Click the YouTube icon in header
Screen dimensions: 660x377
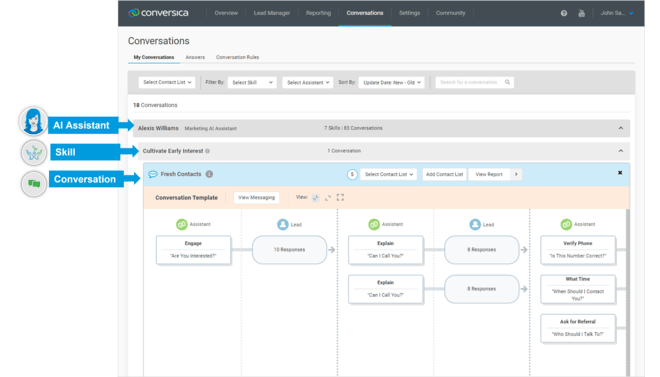pyautogui.click(x=581, y=13)
